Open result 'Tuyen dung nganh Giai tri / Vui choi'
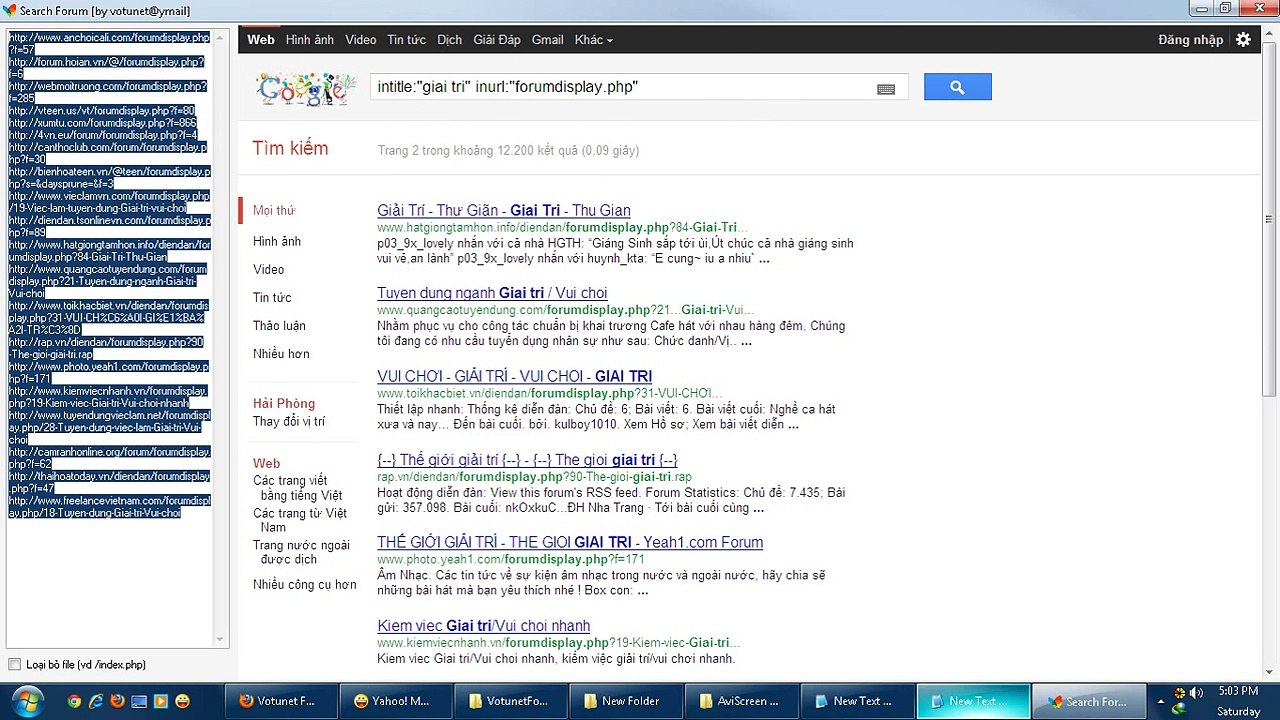Viewport: 1280px width, 720px height. point(492,293)
